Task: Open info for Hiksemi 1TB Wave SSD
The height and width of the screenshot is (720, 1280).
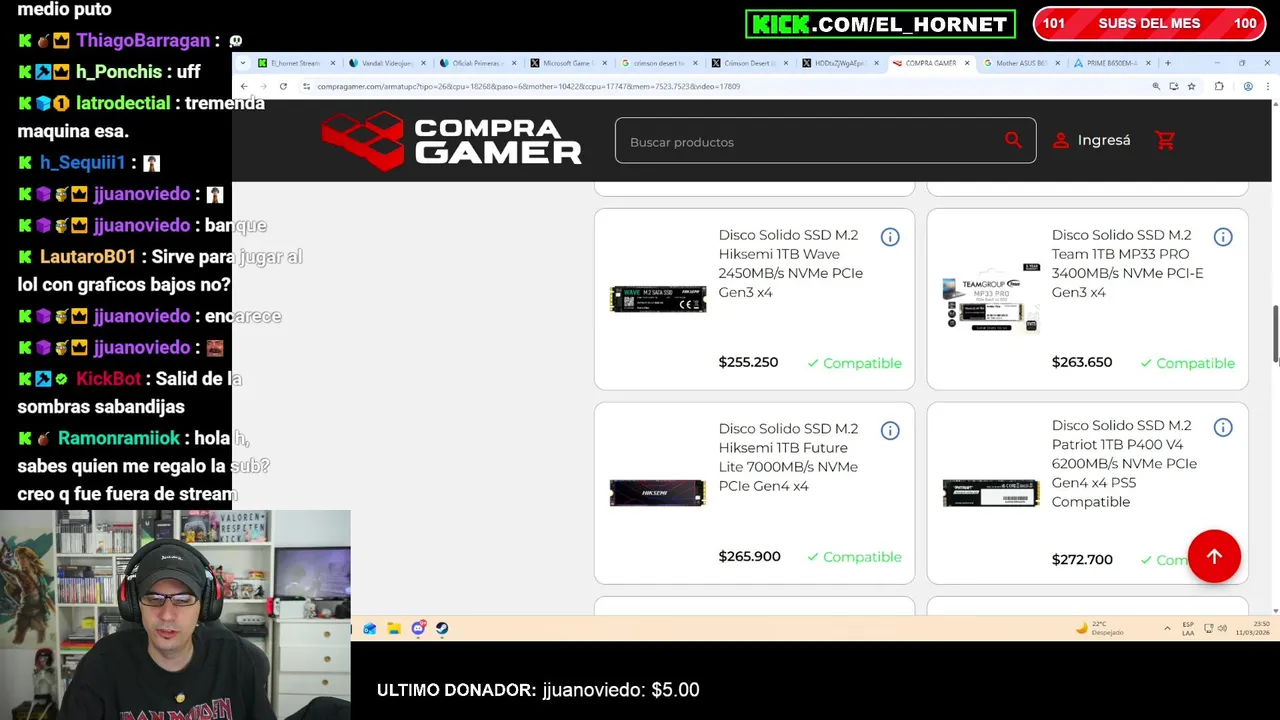Action: 890,237
